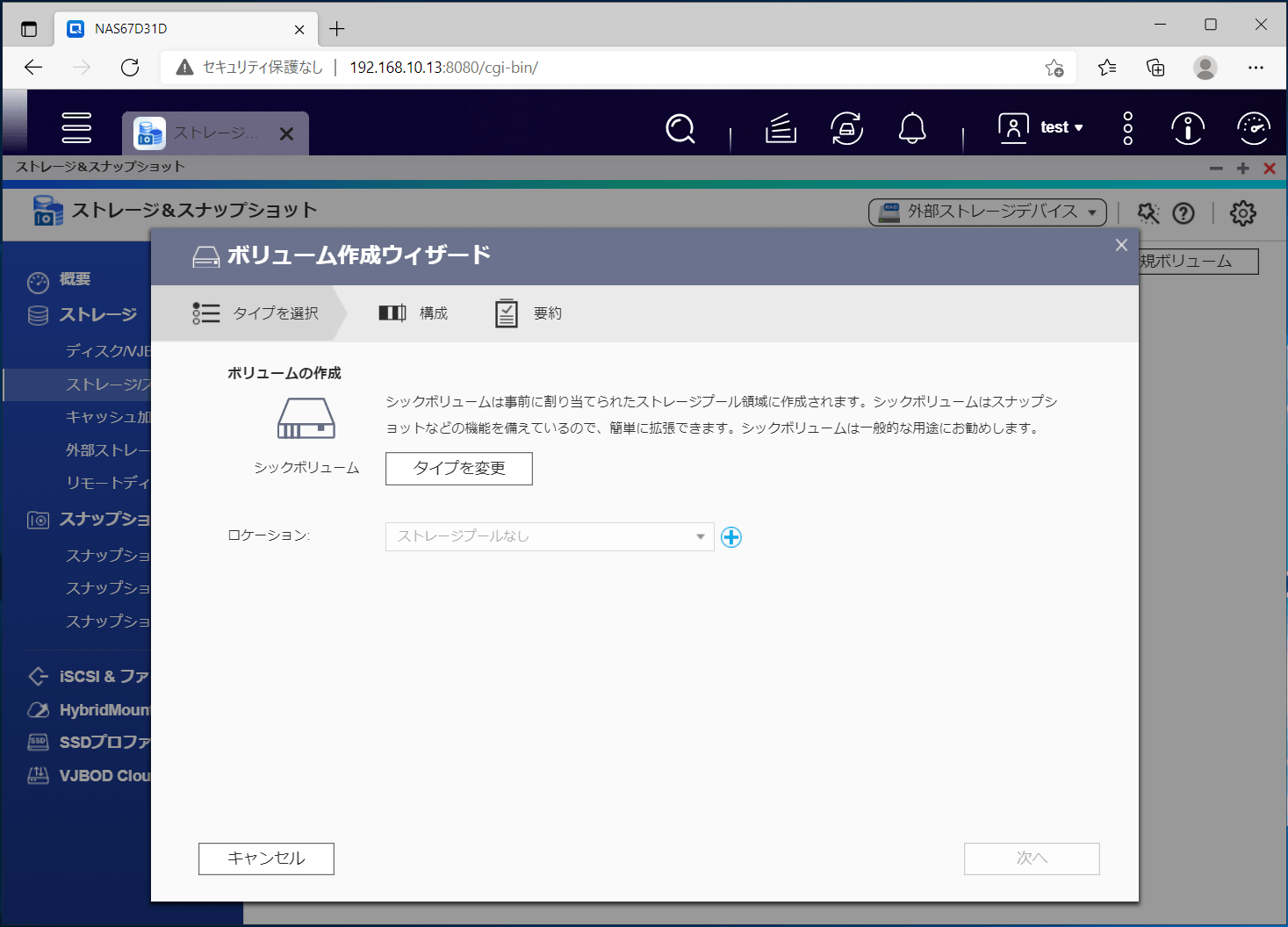This screenshot has width=1288, height=927.
Task: Click the browser address bar URL
Action: [443, 68]
